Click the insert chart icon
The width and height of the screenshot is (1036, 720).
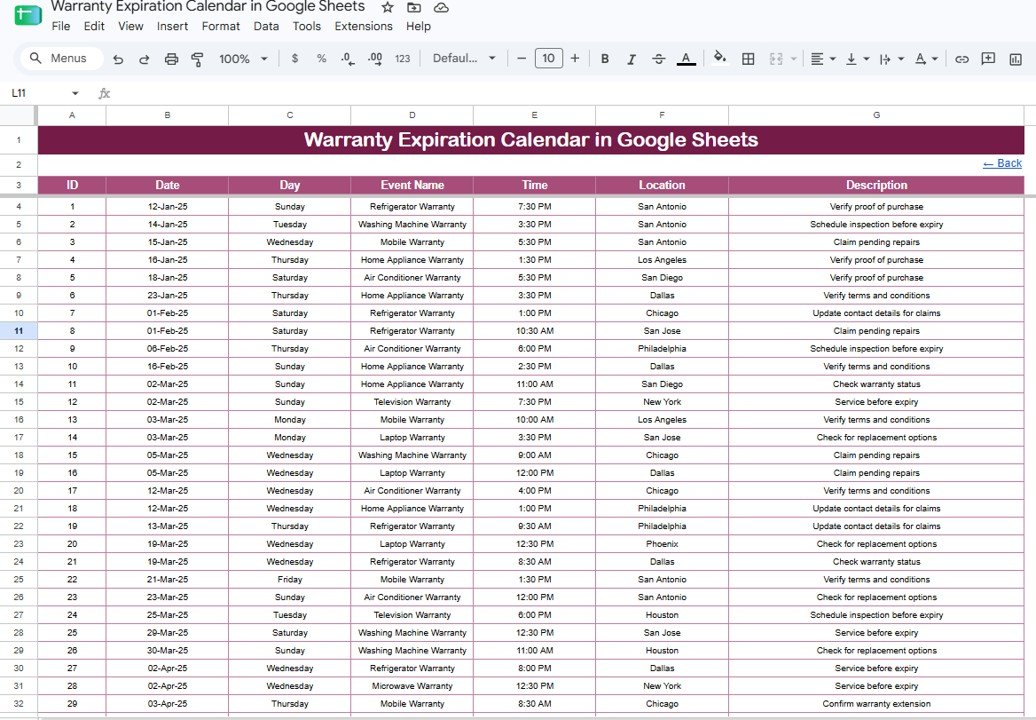[1016, 59]
